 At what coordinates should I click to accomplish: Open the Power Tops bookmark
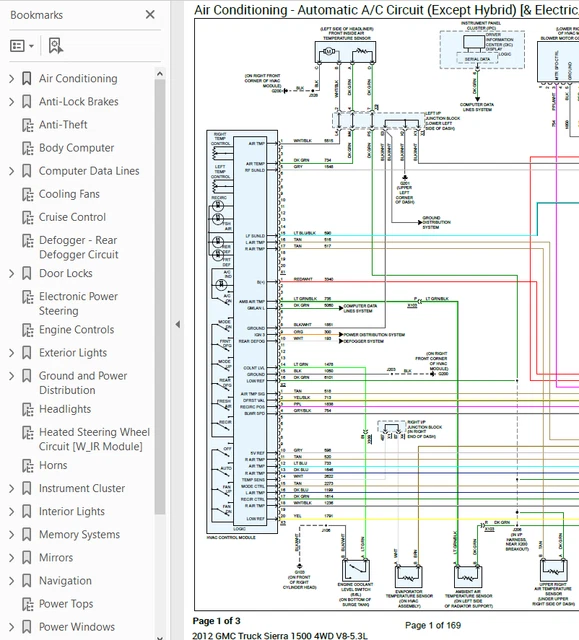[66, 604]
